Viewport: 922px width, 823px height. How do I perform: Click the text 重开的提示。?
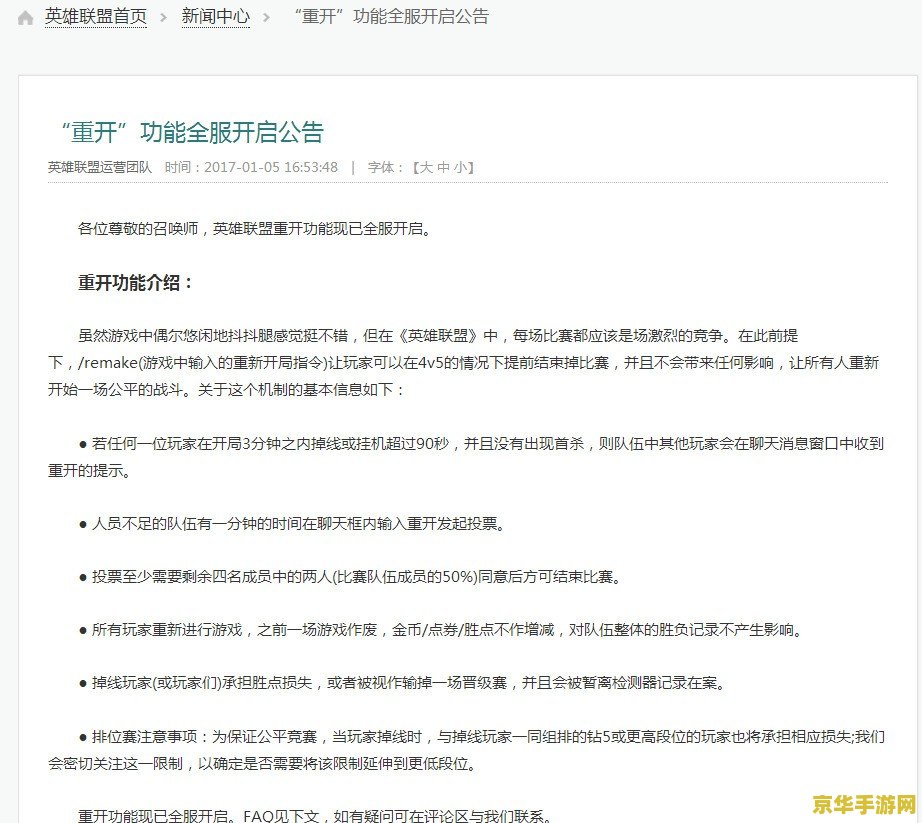(x=89, y=470)
